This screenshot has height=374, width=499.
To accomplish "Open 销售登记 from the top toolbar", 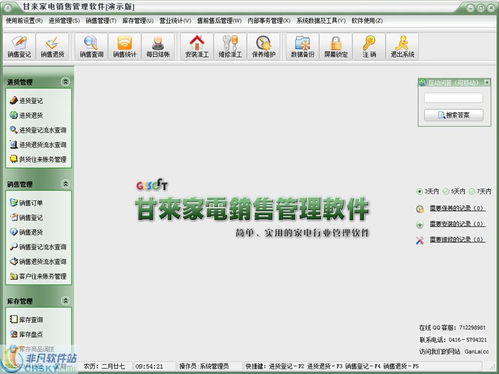I will point(19,46).
